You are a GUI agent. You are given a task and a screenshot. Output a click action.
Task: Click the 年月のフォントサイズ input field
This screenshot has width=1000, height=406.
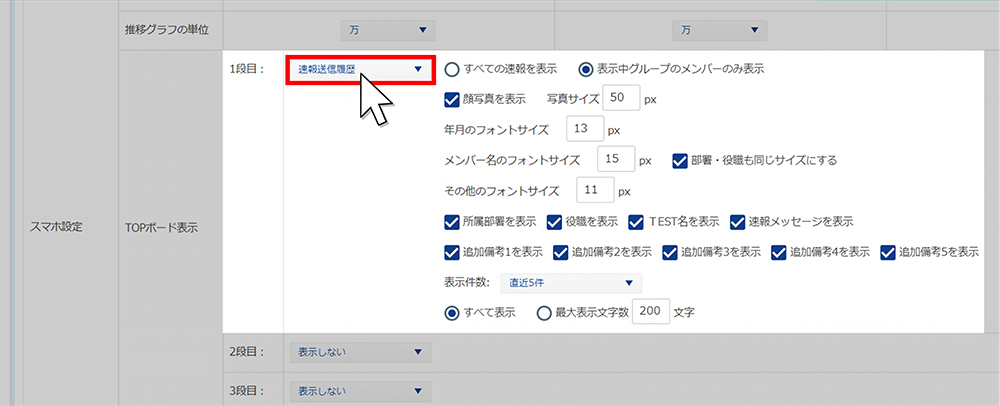click(584, 129)
